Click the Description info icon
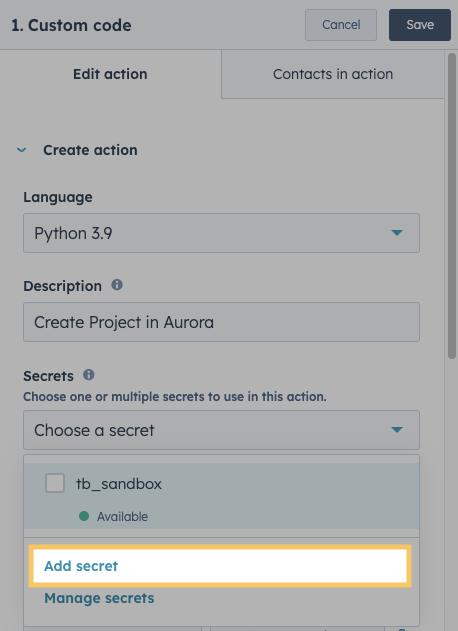The image size is (458, 631). point(117,285)
